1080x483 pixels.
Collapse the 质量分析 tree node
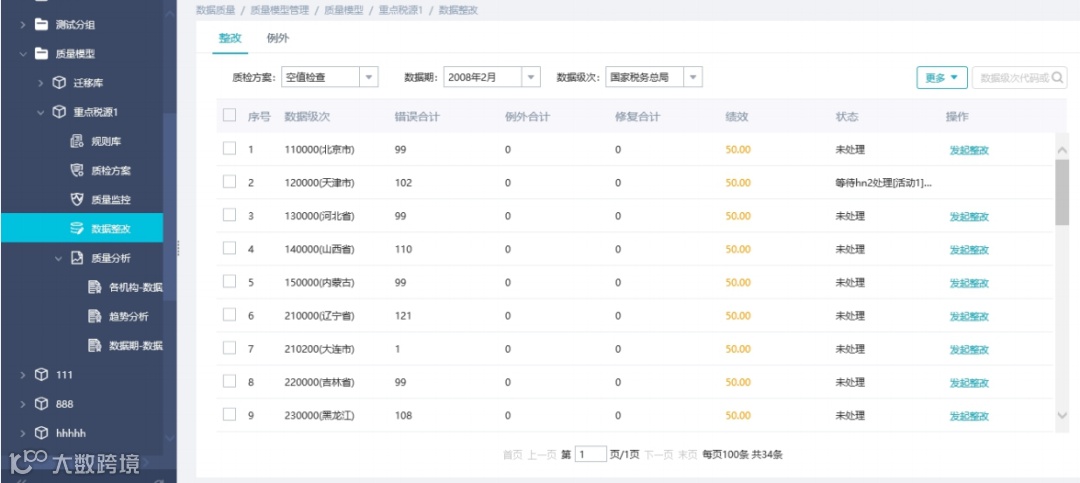[59, 258]
